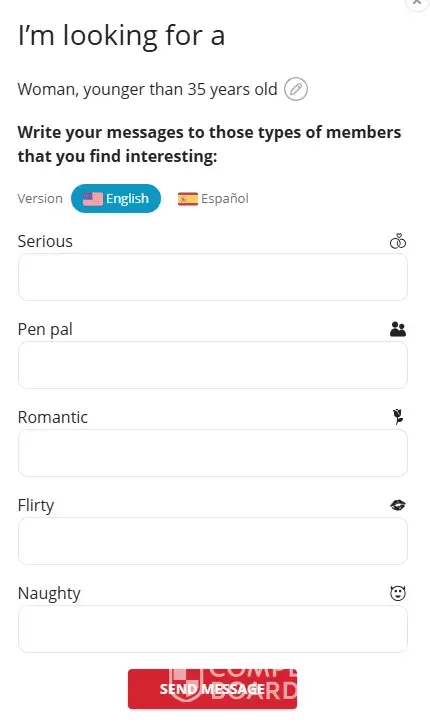This screenshot has width=430, height=722.
Task: Switch message version to Español
Action: pyautogui.click(x=213, y=198)
